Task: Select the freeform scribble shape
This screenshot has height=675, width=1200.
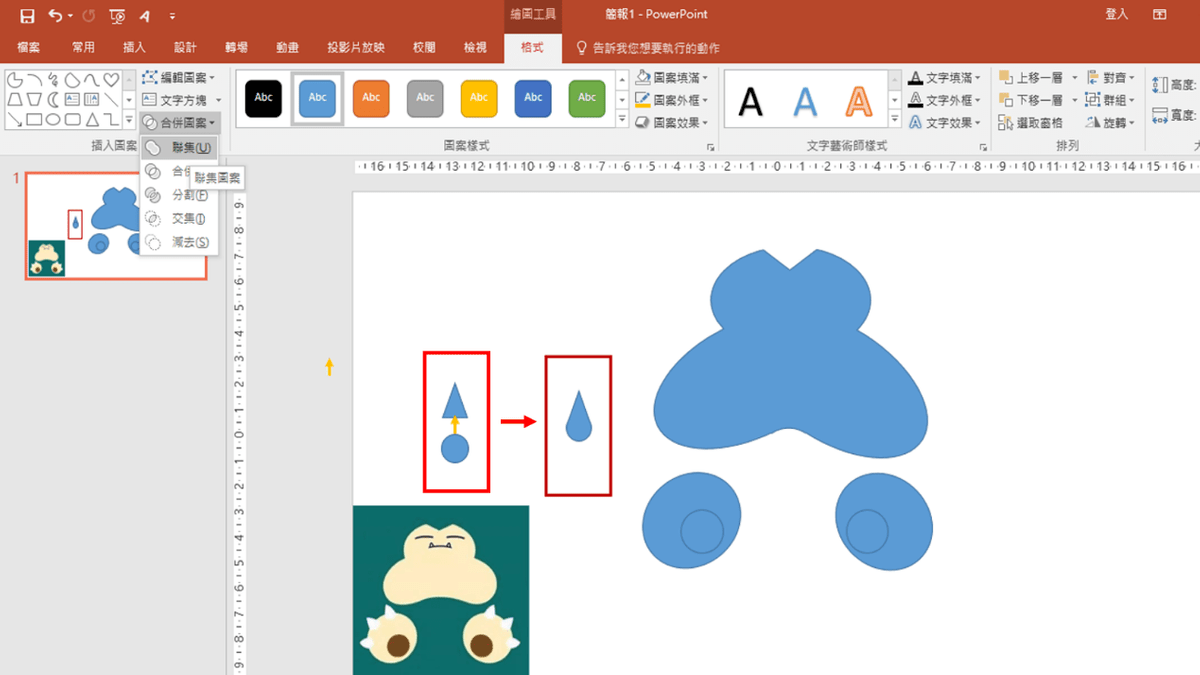Action: point(54,80)
